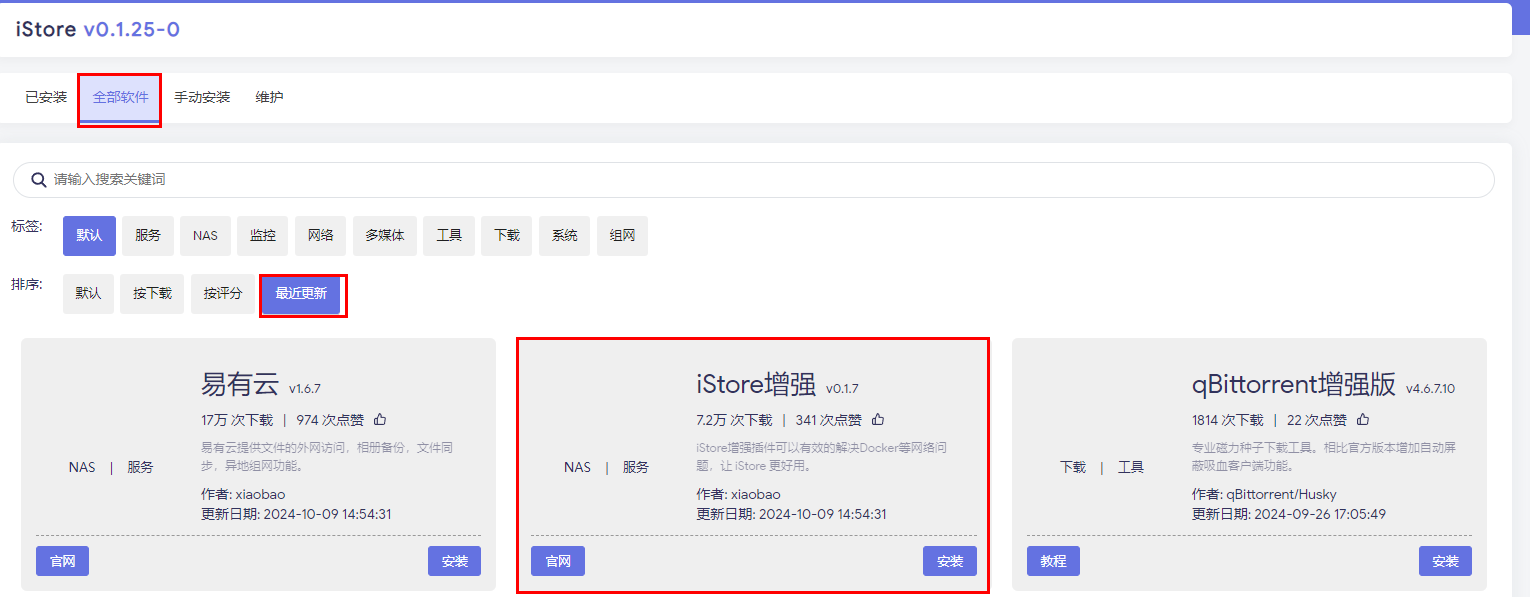Image resolution: width=1530 pixels, height=597 pixels.
Task: Click 1814 次下载 count
Action: 1227,420
